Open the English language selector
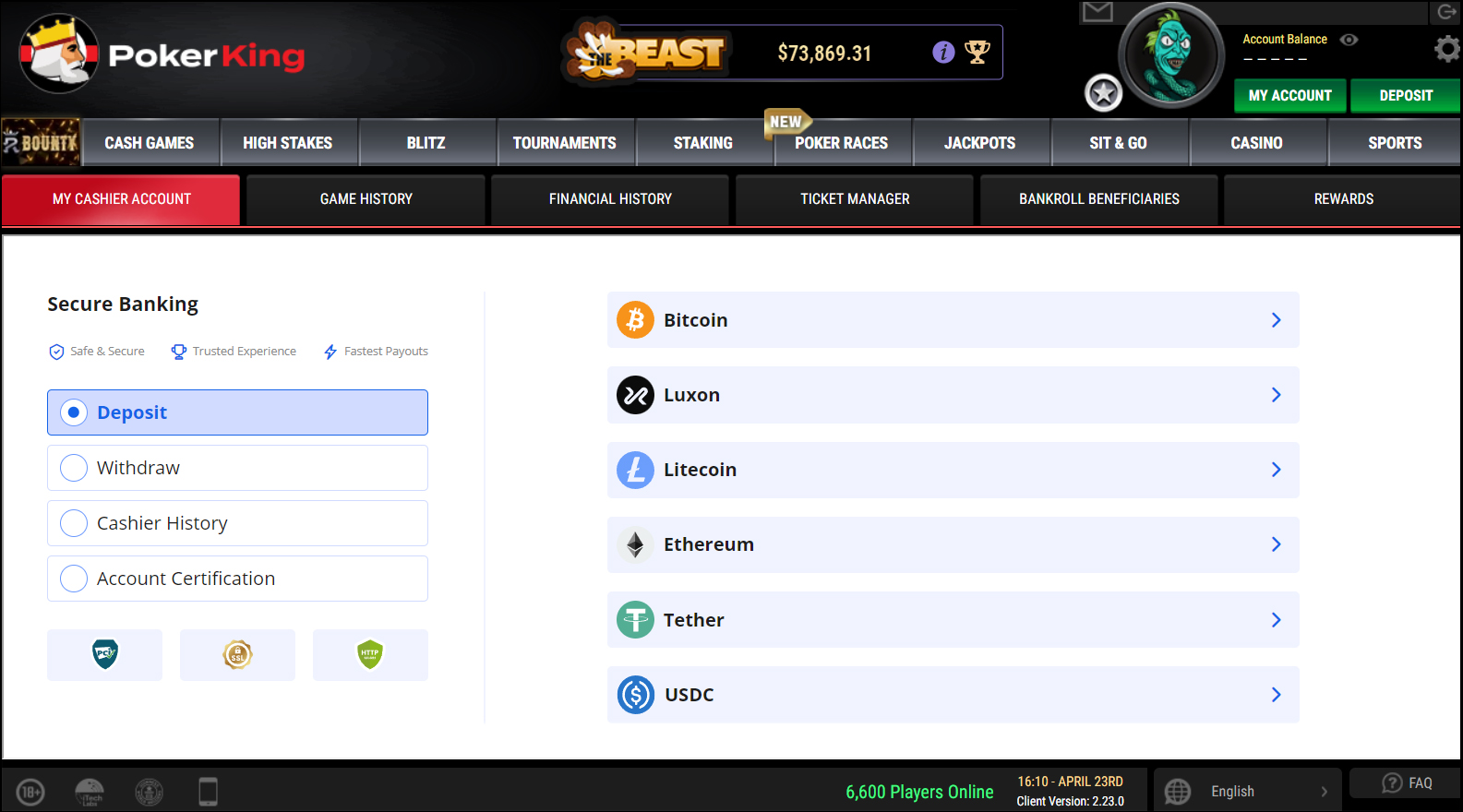Screen dimensions: 1463x812 pos(1246,792)
